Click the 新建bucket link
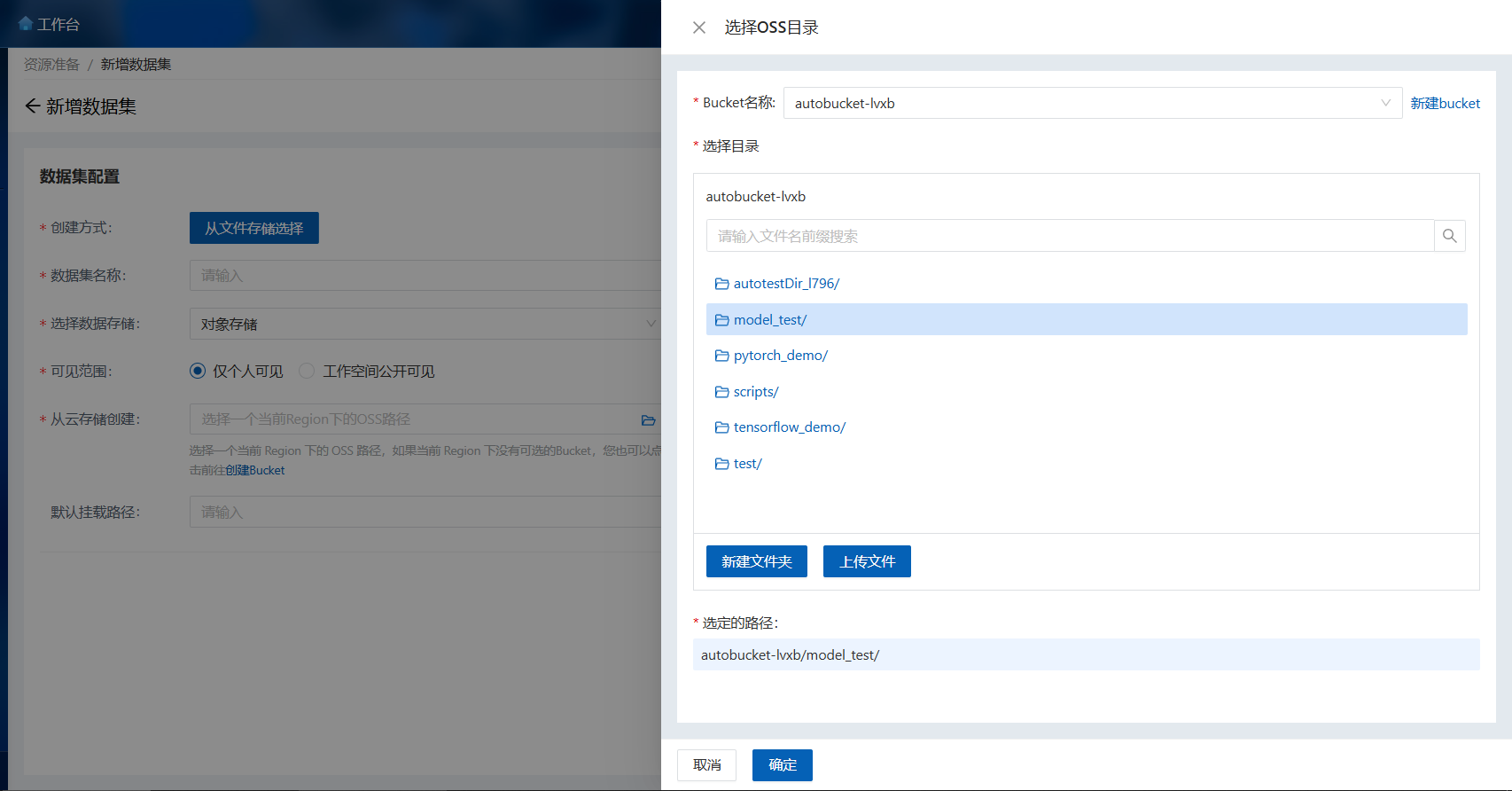 click(x=1445, y=104)
